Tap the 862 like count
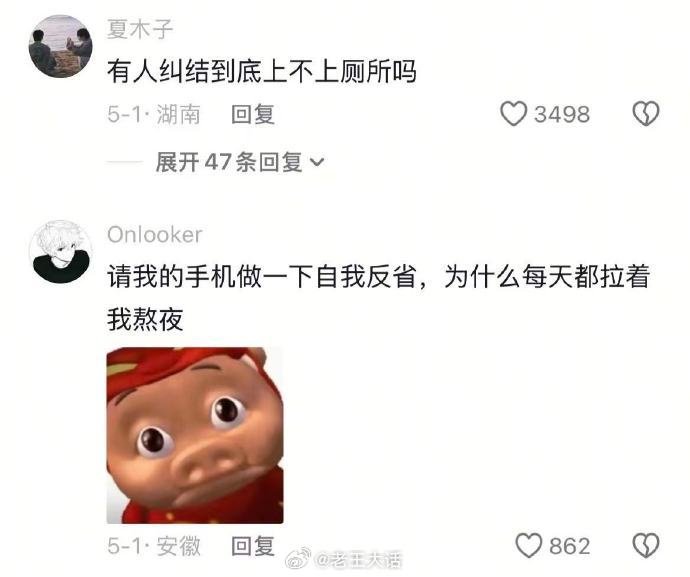Viewport: 690px width, 577px height. (x=569, y=547)
